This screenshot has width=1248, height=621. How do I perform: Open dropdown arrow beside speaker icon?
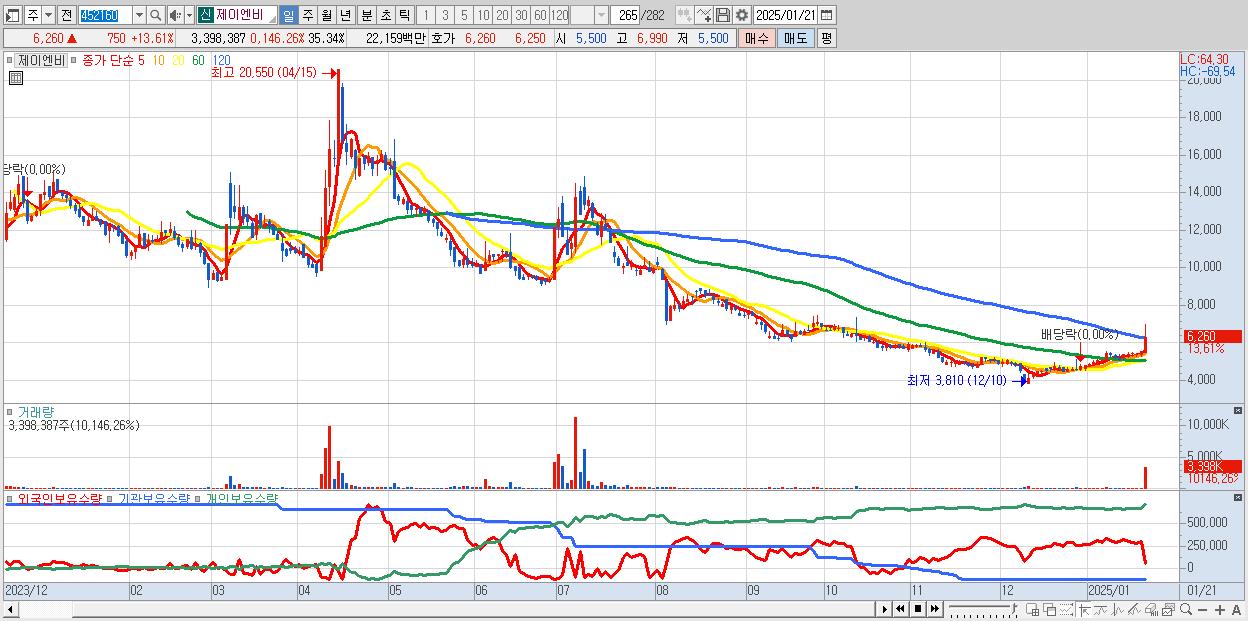click(189, 15)
